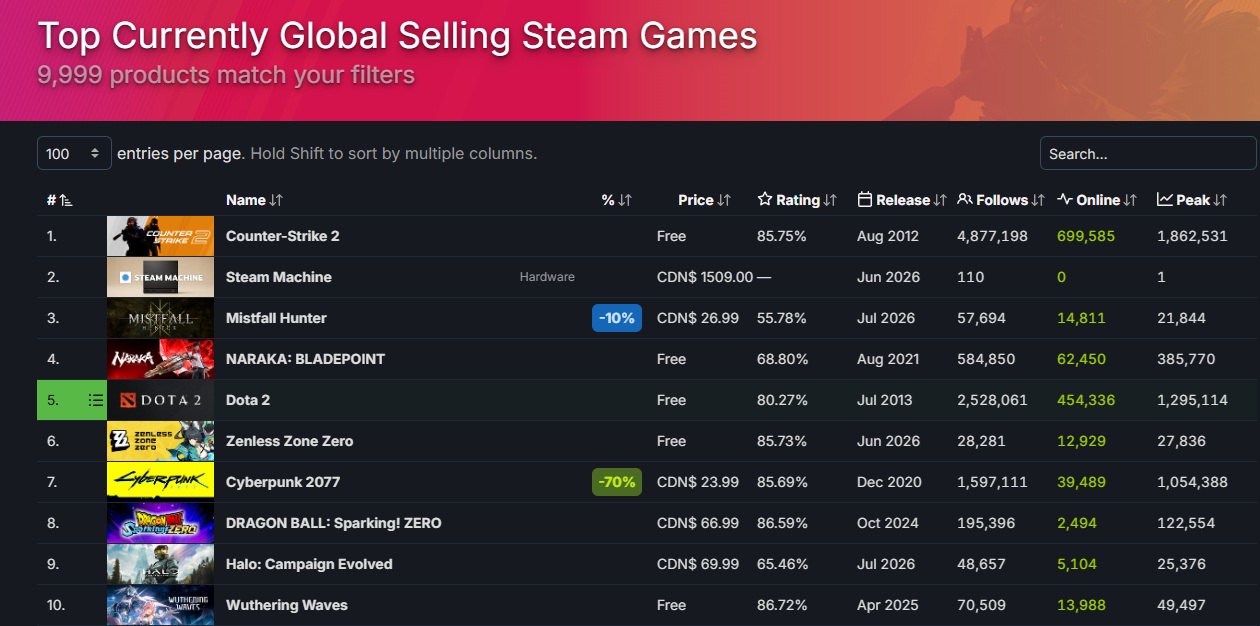Click Dragon Ball Sparking Zero thumbnail
This screenshot has width=1260, height=626.
(x=160, y=523)
